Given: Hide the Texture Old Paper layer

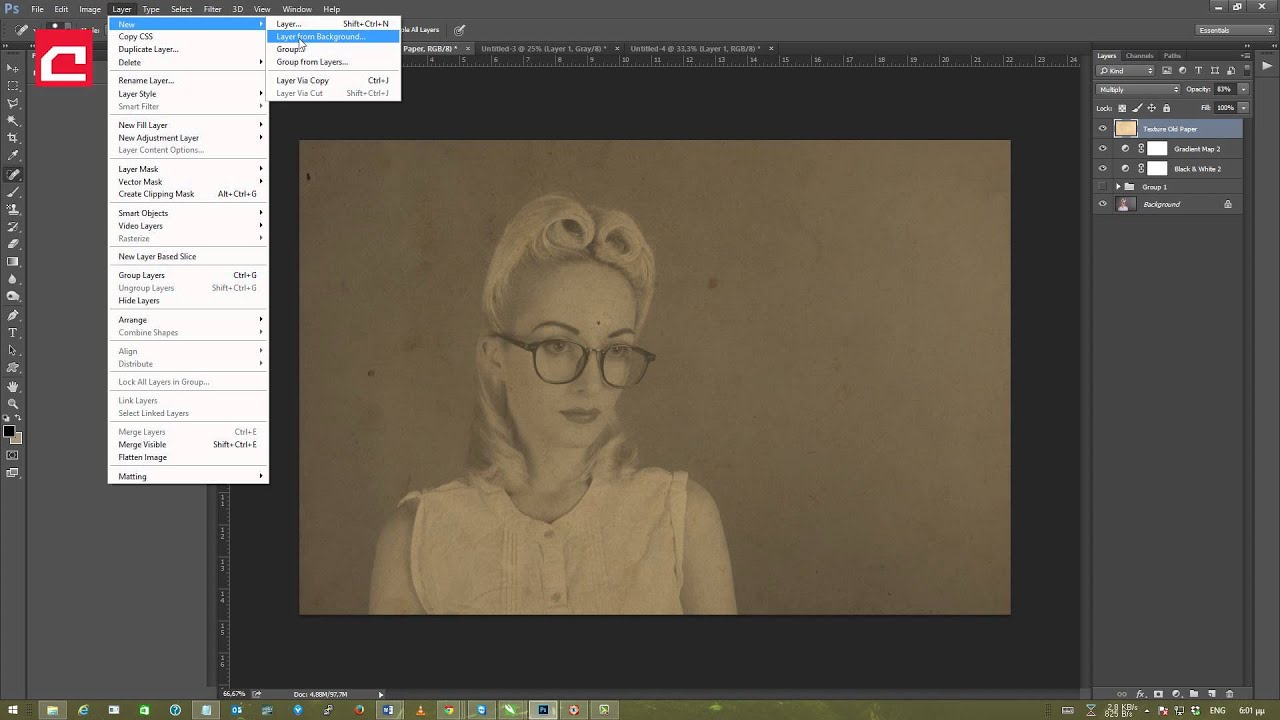Looking at the screenshot, I should click(1103, 129).
